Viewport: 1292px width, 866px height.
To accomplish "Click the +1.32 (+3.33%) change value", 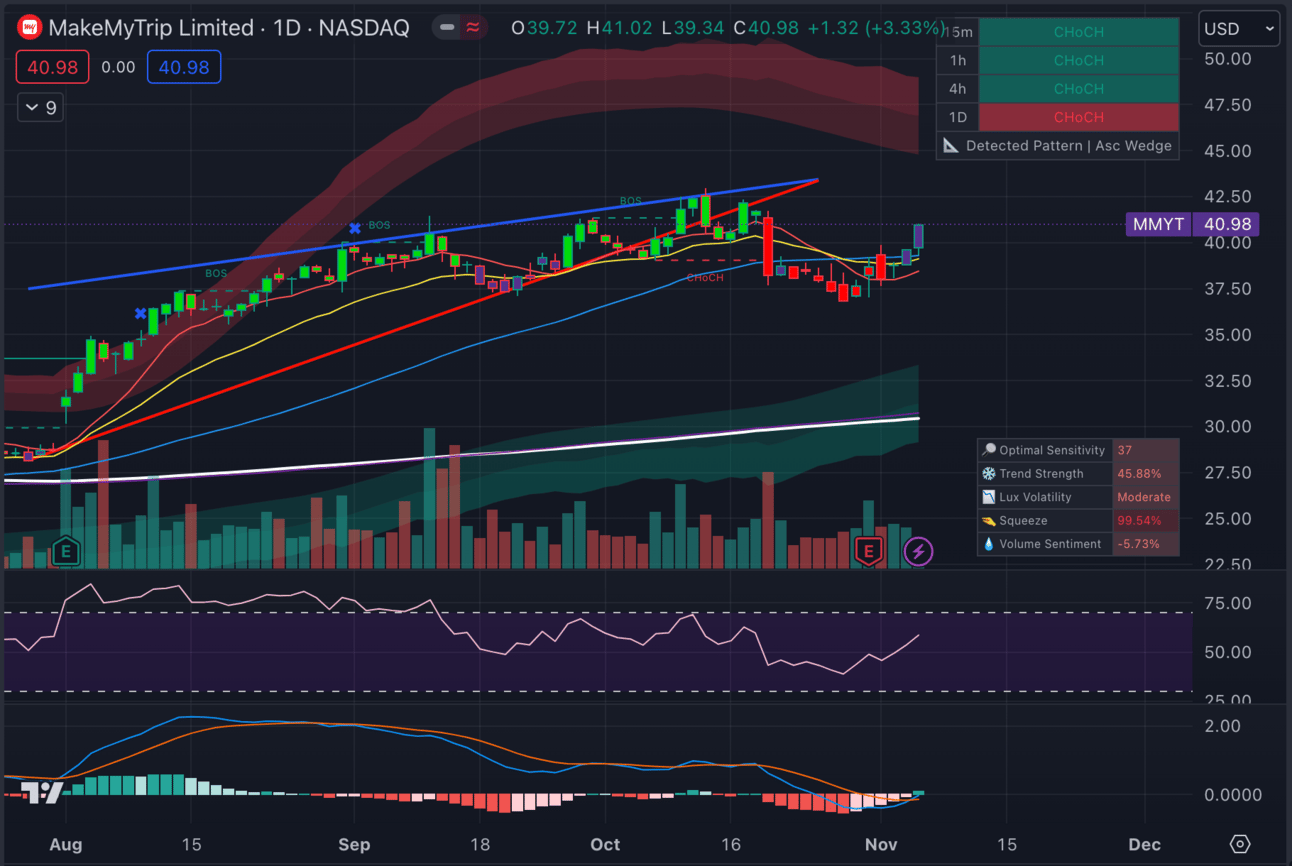I will point(874,28).
